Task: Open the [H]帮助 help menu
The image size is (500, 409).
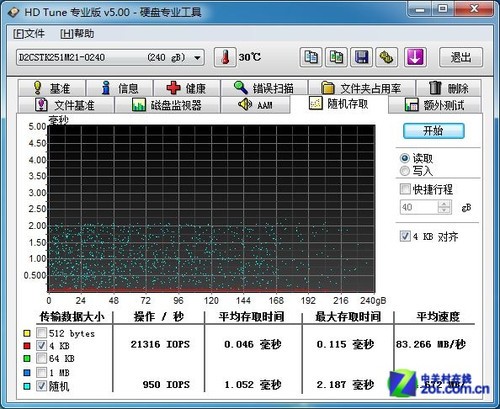Action: click(x=77, y=34)
